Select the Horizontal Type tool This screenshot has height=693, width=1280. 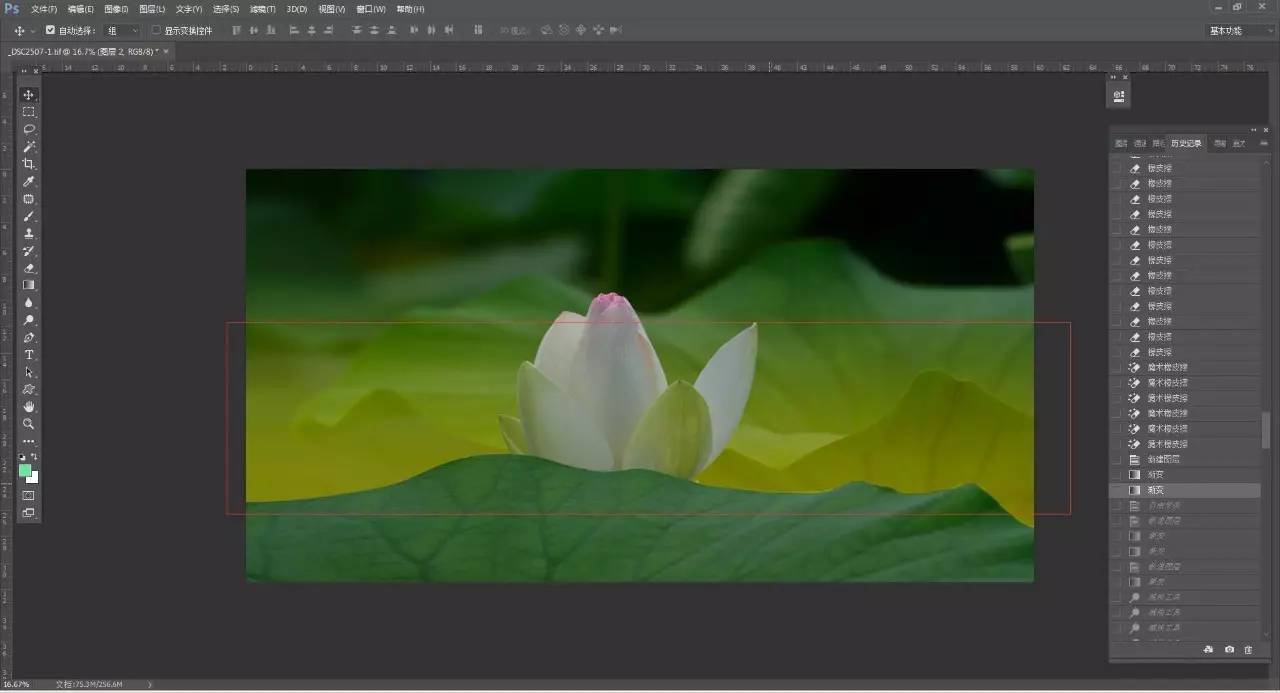point(29,355)
